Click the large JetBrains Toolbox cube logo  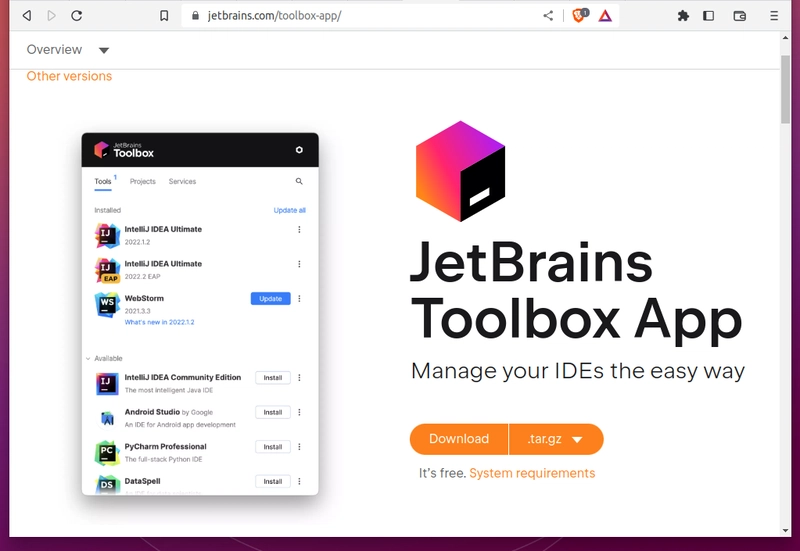[x=461, y=171]
